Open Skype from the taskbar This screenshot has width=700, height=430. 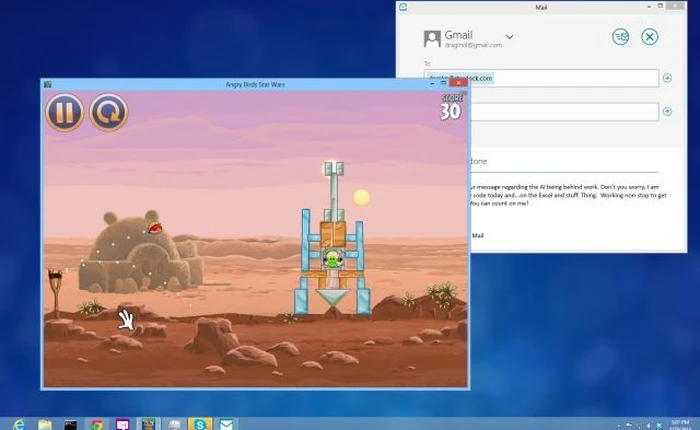tap(200, 423)
